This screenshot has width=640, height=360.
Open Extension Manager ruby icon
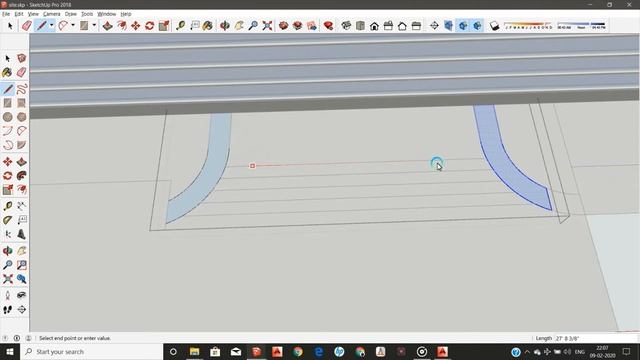[328, 26]
